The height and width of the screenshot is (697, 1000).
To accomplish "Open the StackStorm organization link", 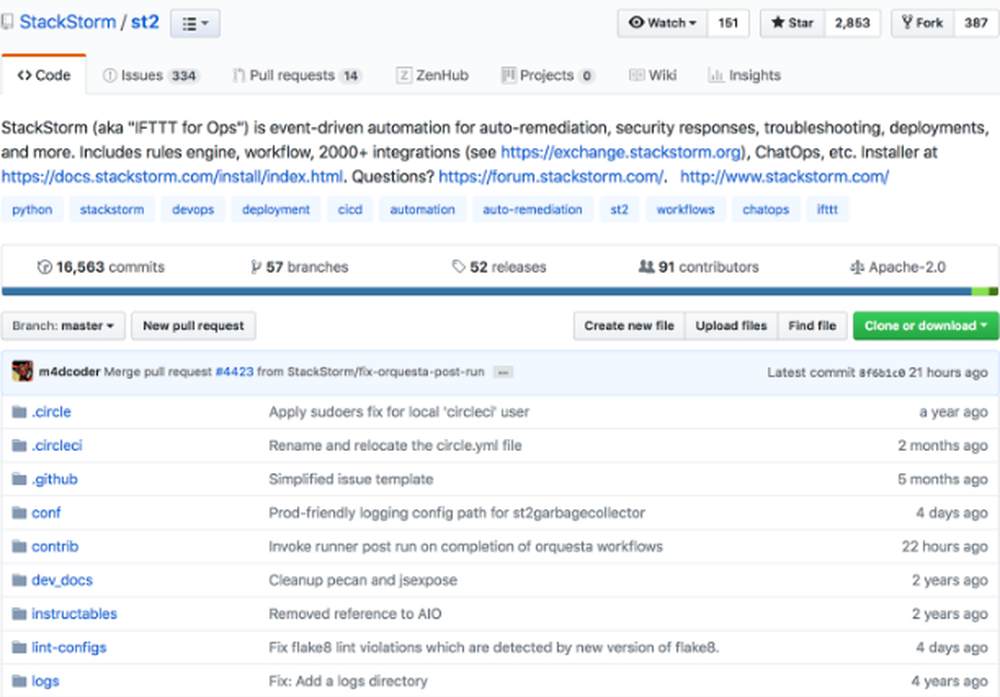I will click(68, 22).
